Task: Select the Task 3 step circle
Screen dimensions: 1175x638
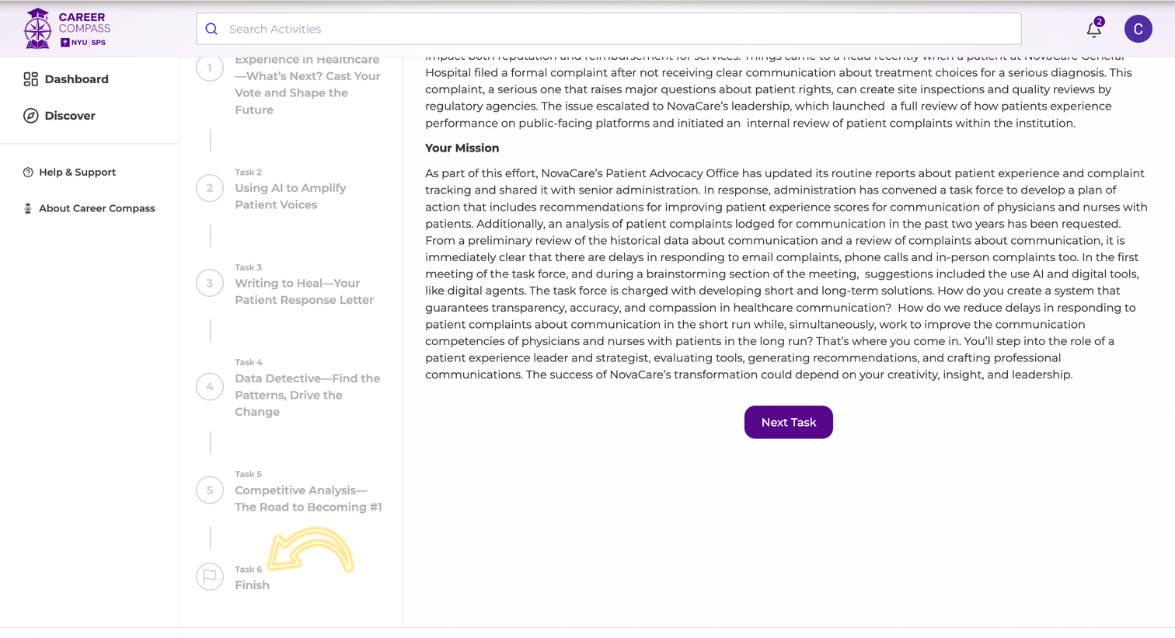Action: tap(210, 283)
